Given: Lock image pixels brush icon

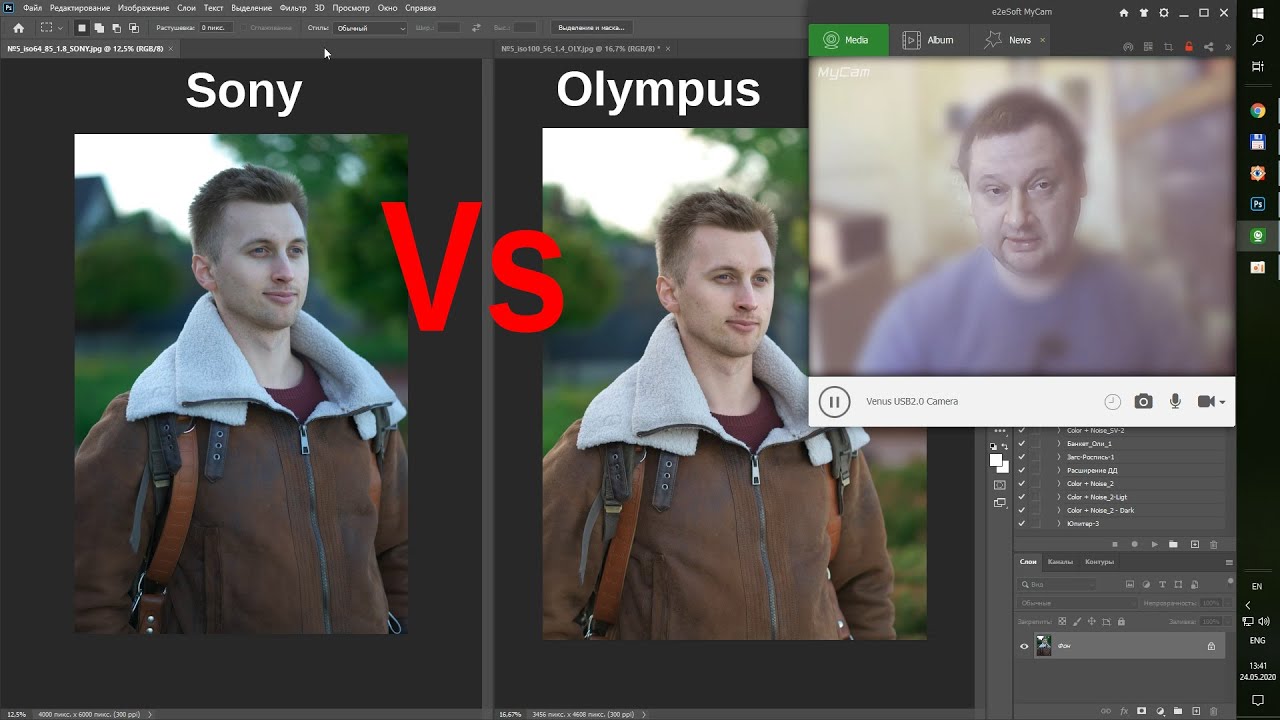Looking at the screenshot, I should 1076,621.
